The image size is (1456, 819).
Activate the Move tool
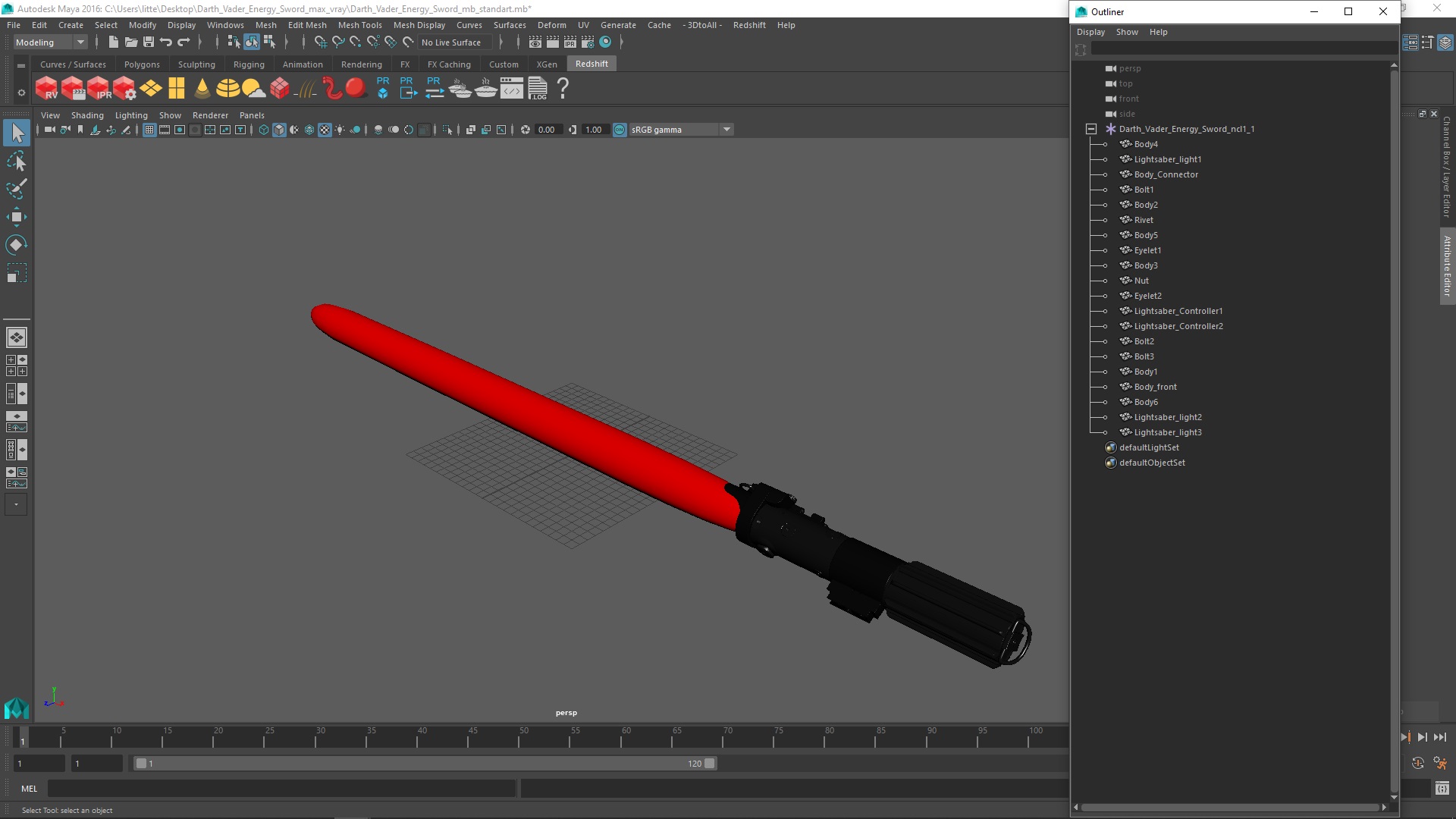click(16, 217)
